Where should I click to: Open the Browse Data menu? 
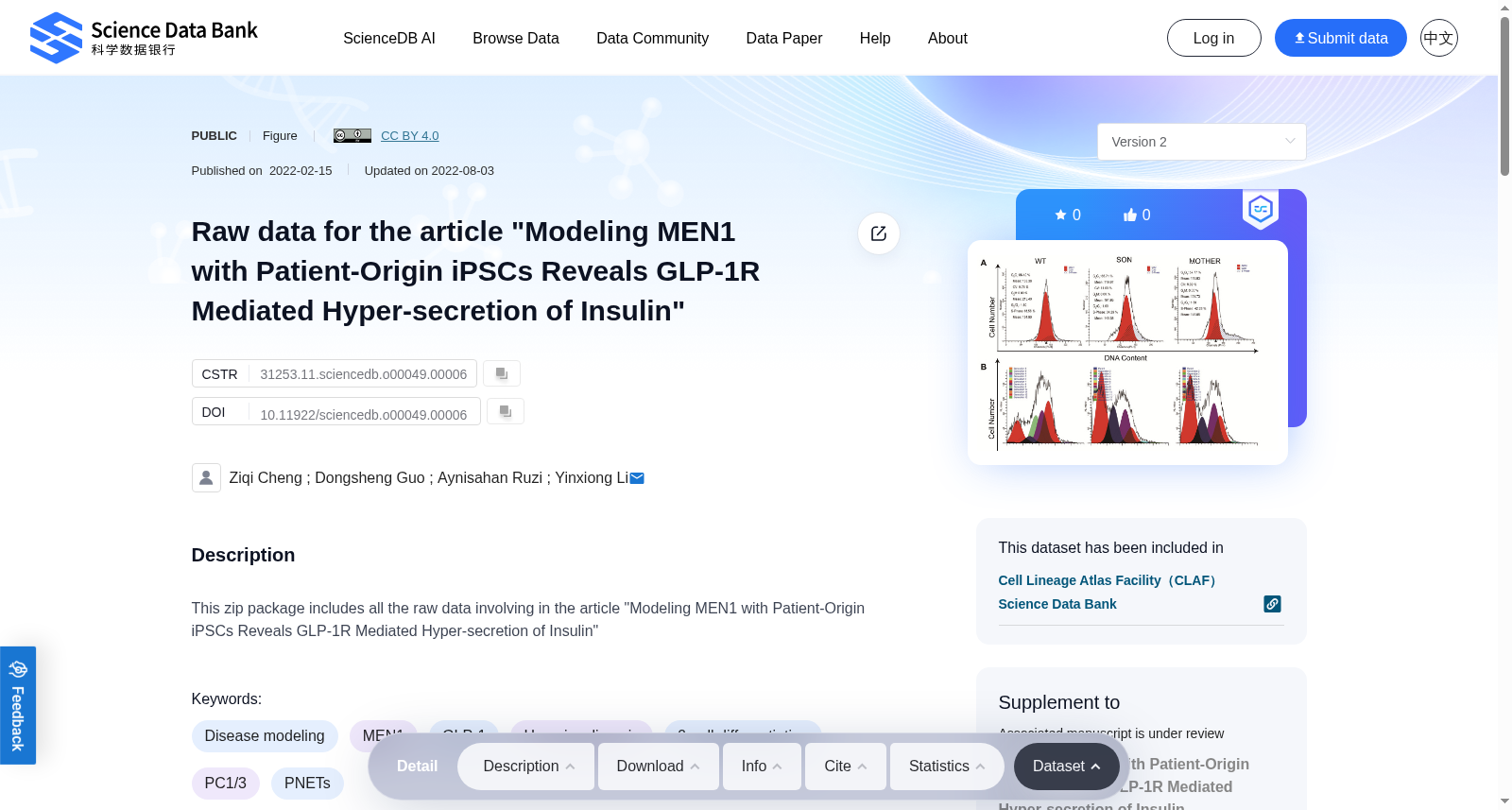point(516,38)
